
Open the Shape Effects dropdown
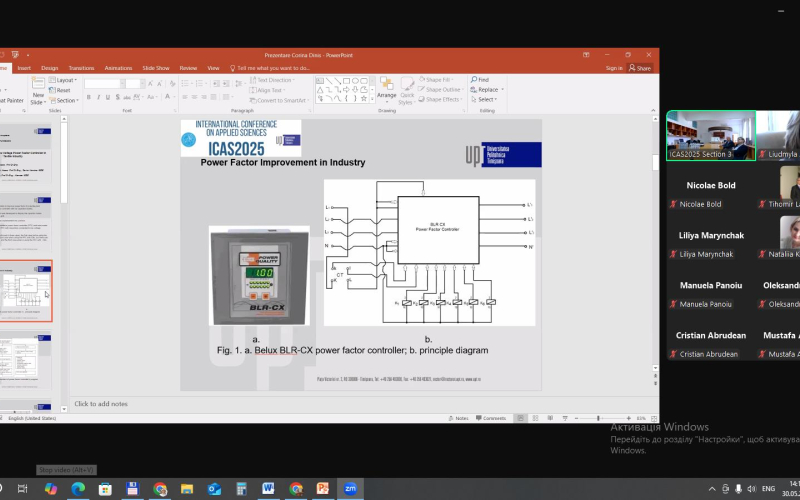point(440,99)
